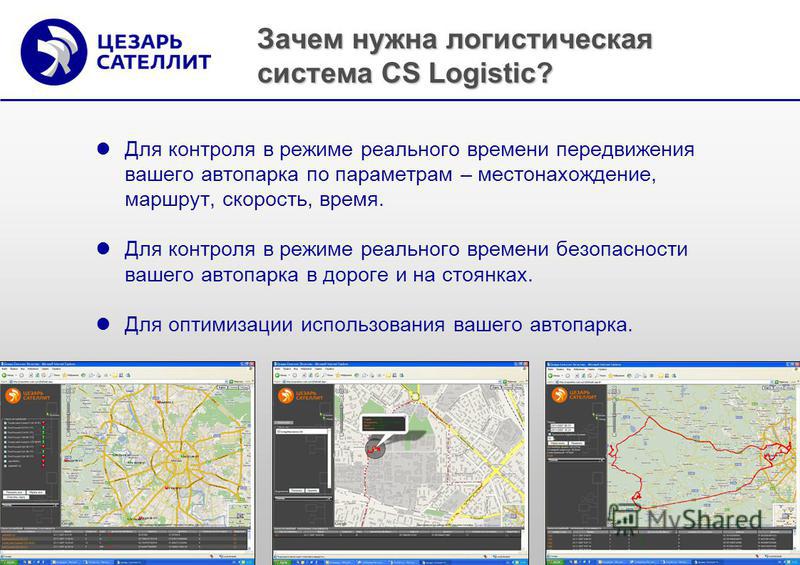The width and height of the screenshot is (800, 565).
Task: Click left white button in street-level screenshot sidebar
Action: [x=296, y=490]
